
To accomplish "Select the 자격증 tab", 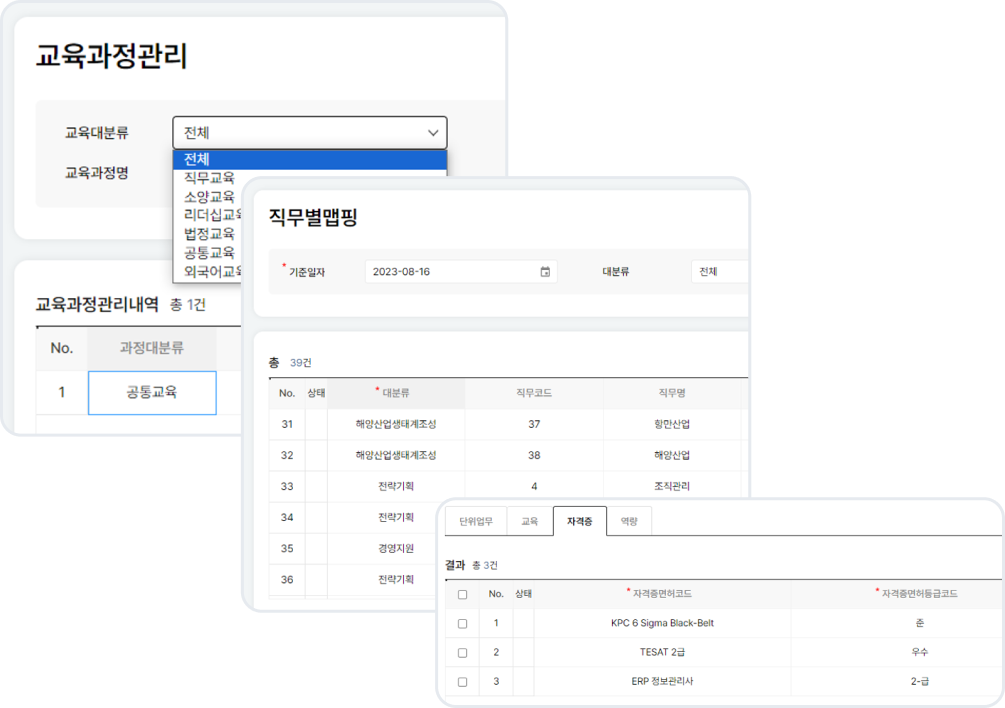I will pyautogui.click(x=580, y=520).
